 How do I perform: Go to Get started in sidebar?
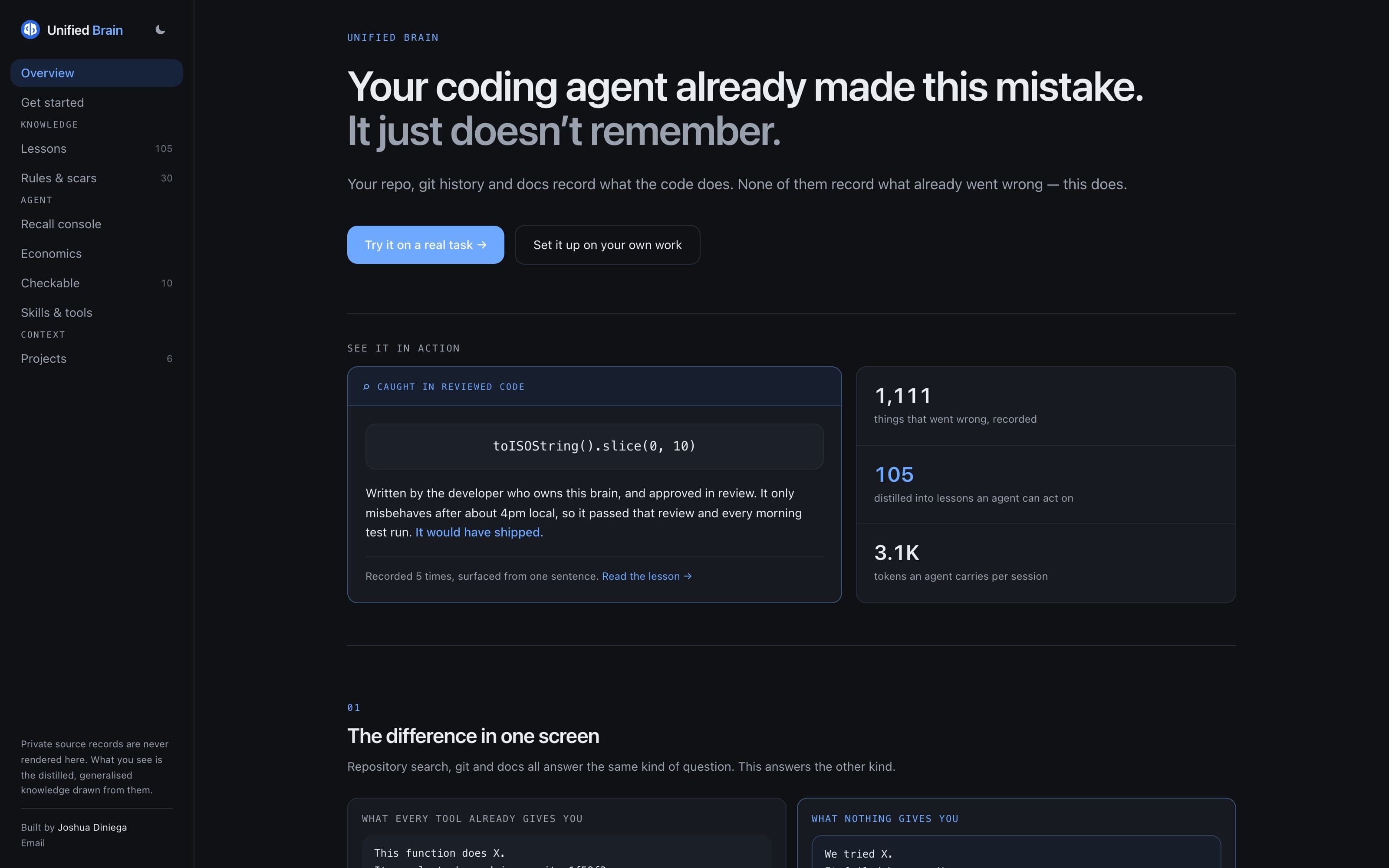point(96,103)
